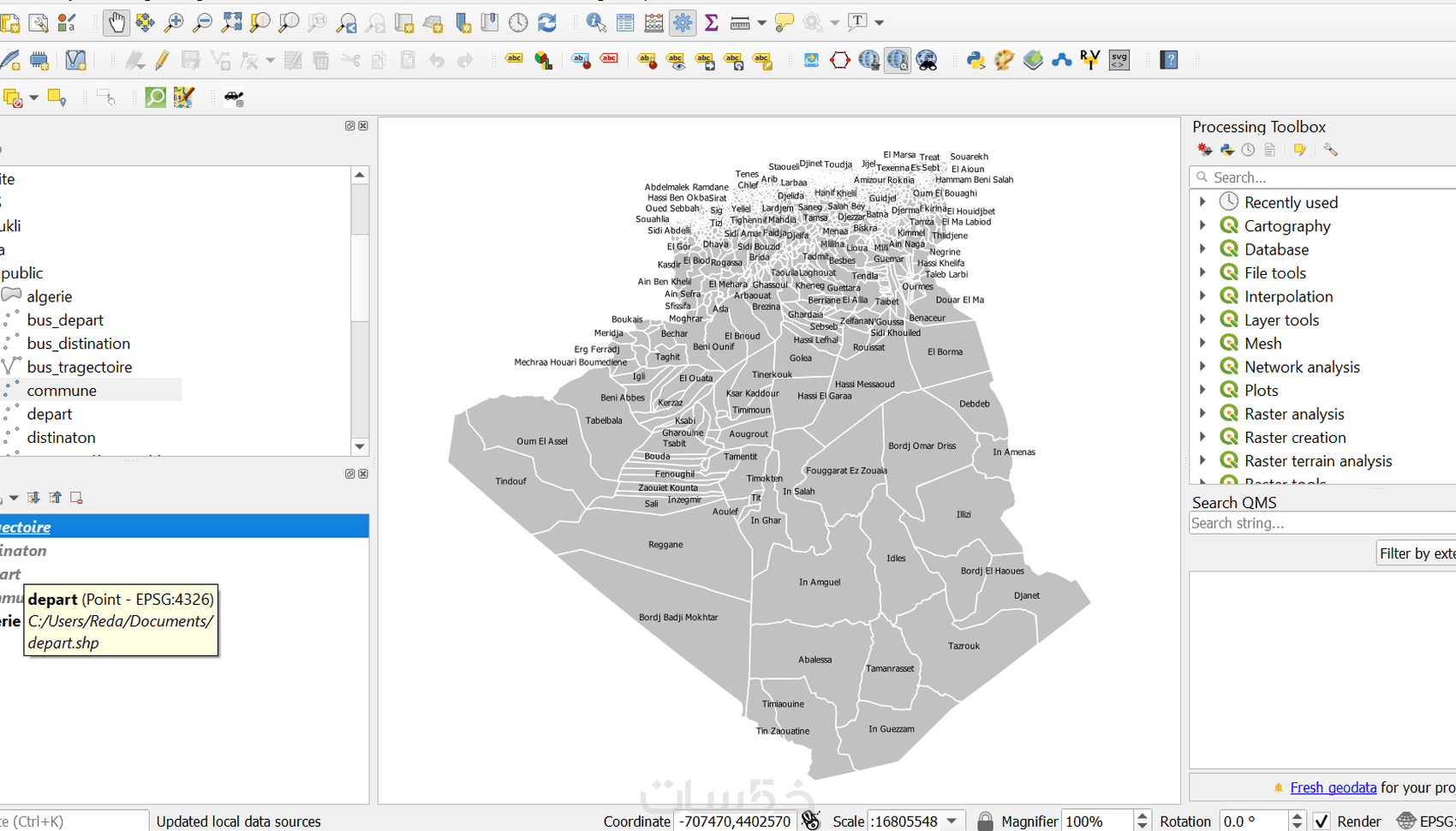Click the svg export plugin icon

coord(1119,60)
